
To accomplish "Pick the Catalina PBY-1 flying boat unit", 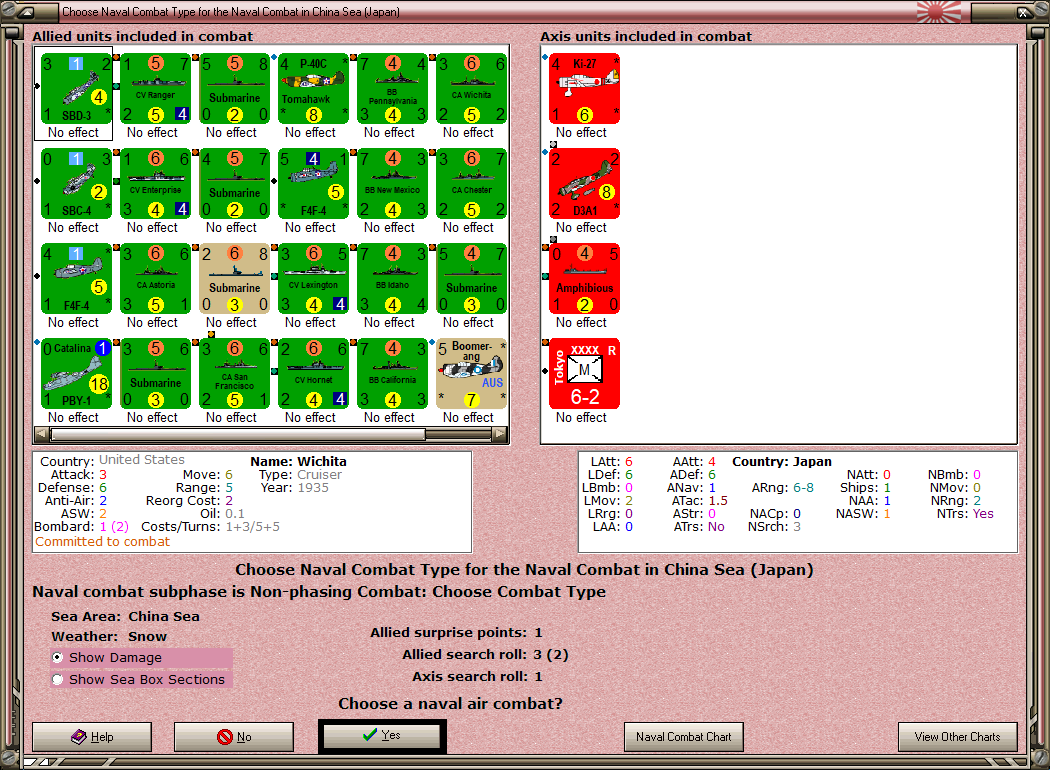I will 76,374.
